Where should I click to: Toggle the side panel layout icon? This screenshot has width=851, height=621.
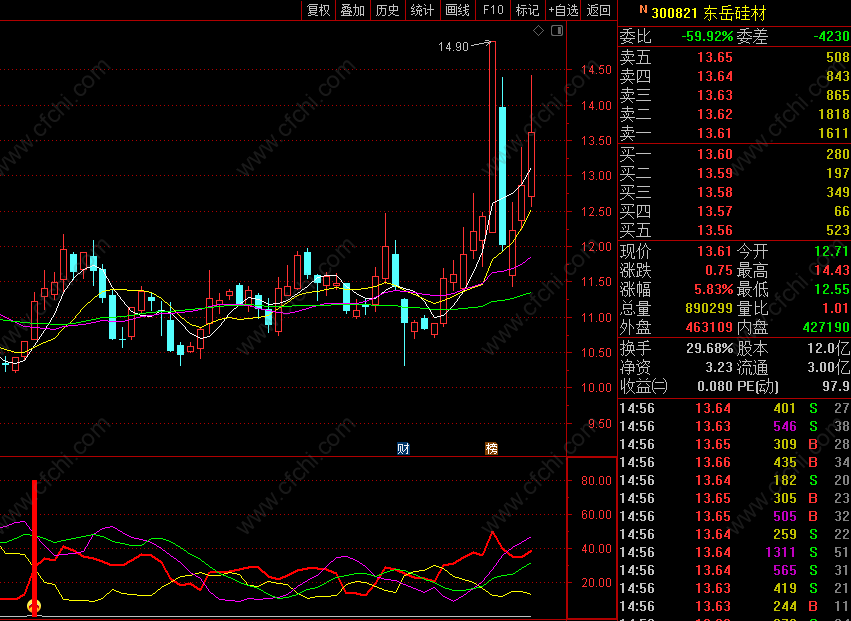557,31
